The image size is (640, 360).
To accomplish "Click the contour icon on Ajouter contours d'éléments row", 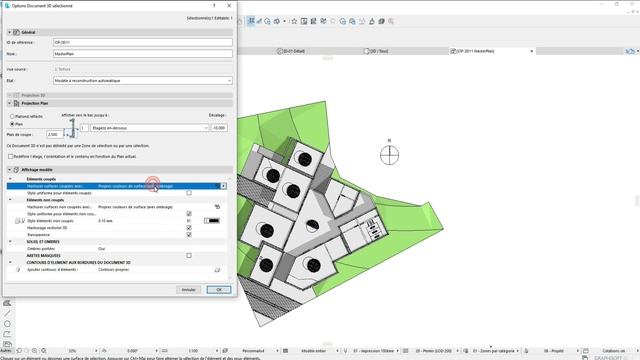I will click(217, 270).
